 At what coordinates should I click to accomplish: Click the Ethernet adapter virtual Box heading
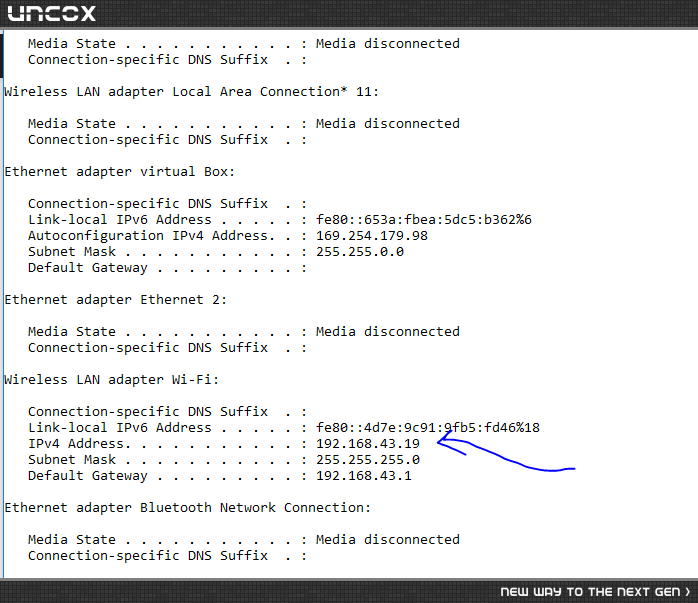click(120, 172)
